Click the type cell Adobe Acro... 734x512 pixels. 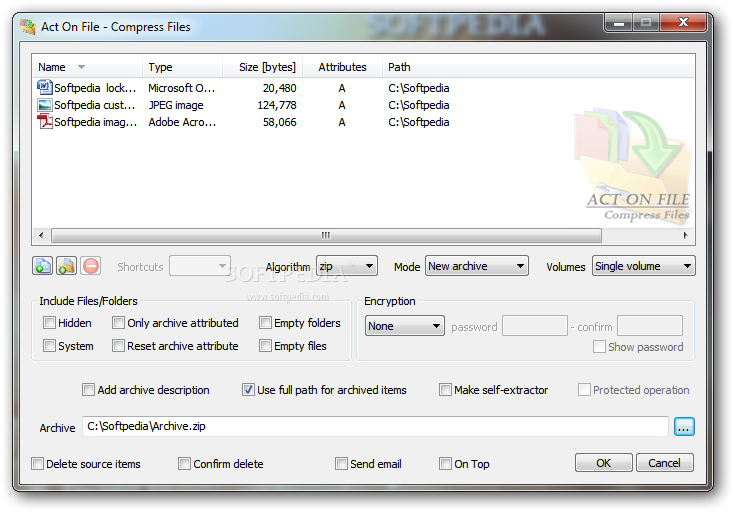coord(182,122)
